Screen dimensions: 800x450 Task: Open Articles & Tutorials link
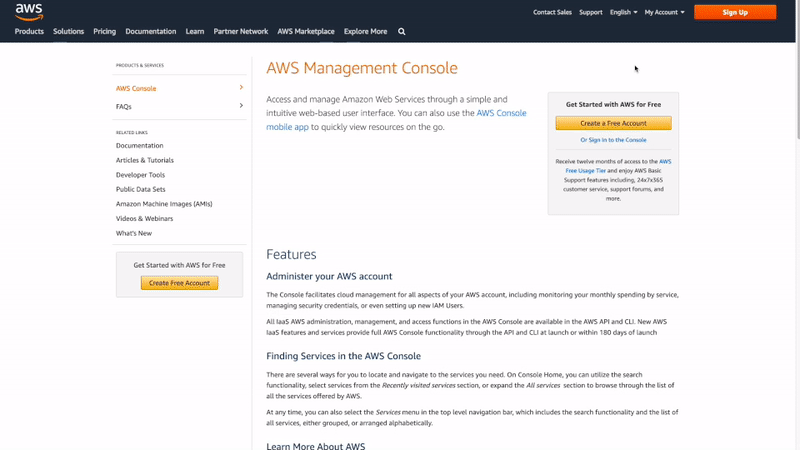(145, 160)
